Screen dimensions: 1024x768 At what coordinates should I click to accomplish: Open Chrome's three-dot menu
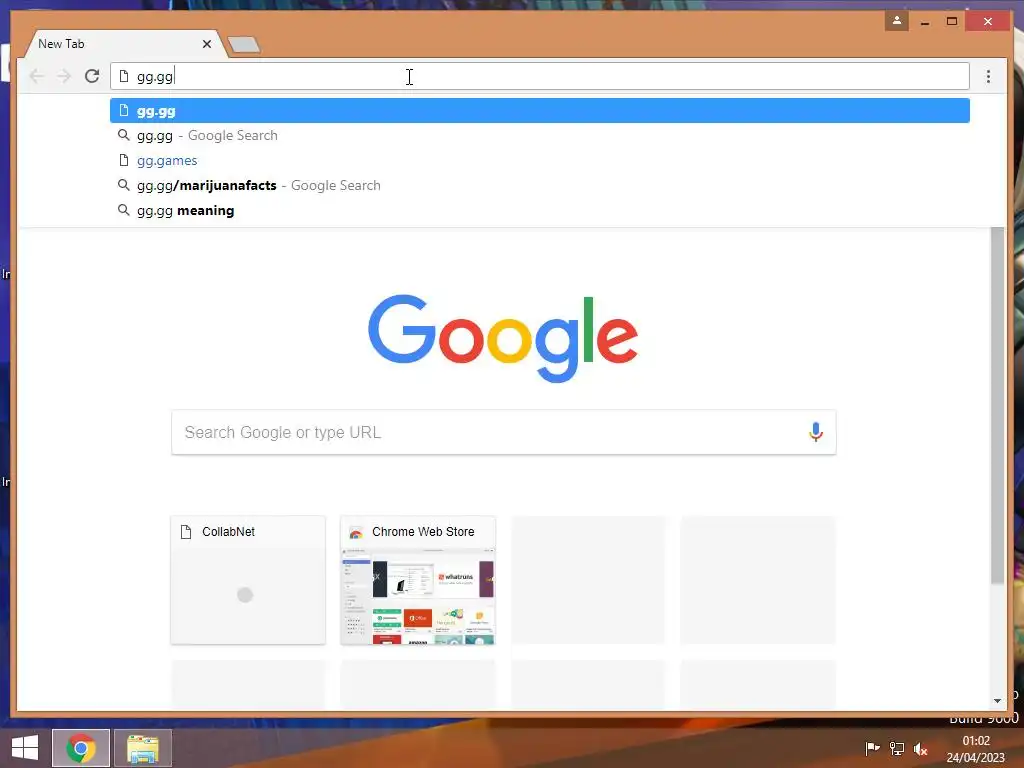pos(988,76)
